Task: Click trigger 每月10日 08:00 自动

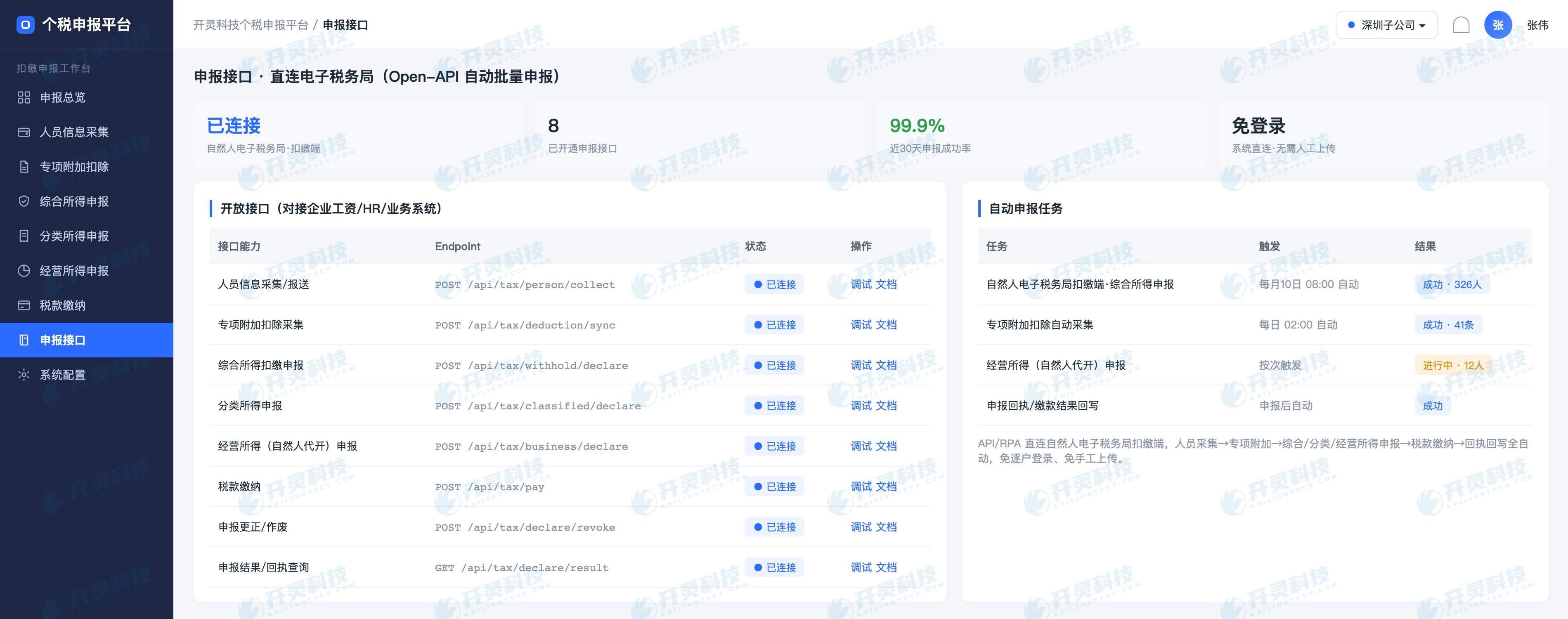Action: click(1309, 284)
